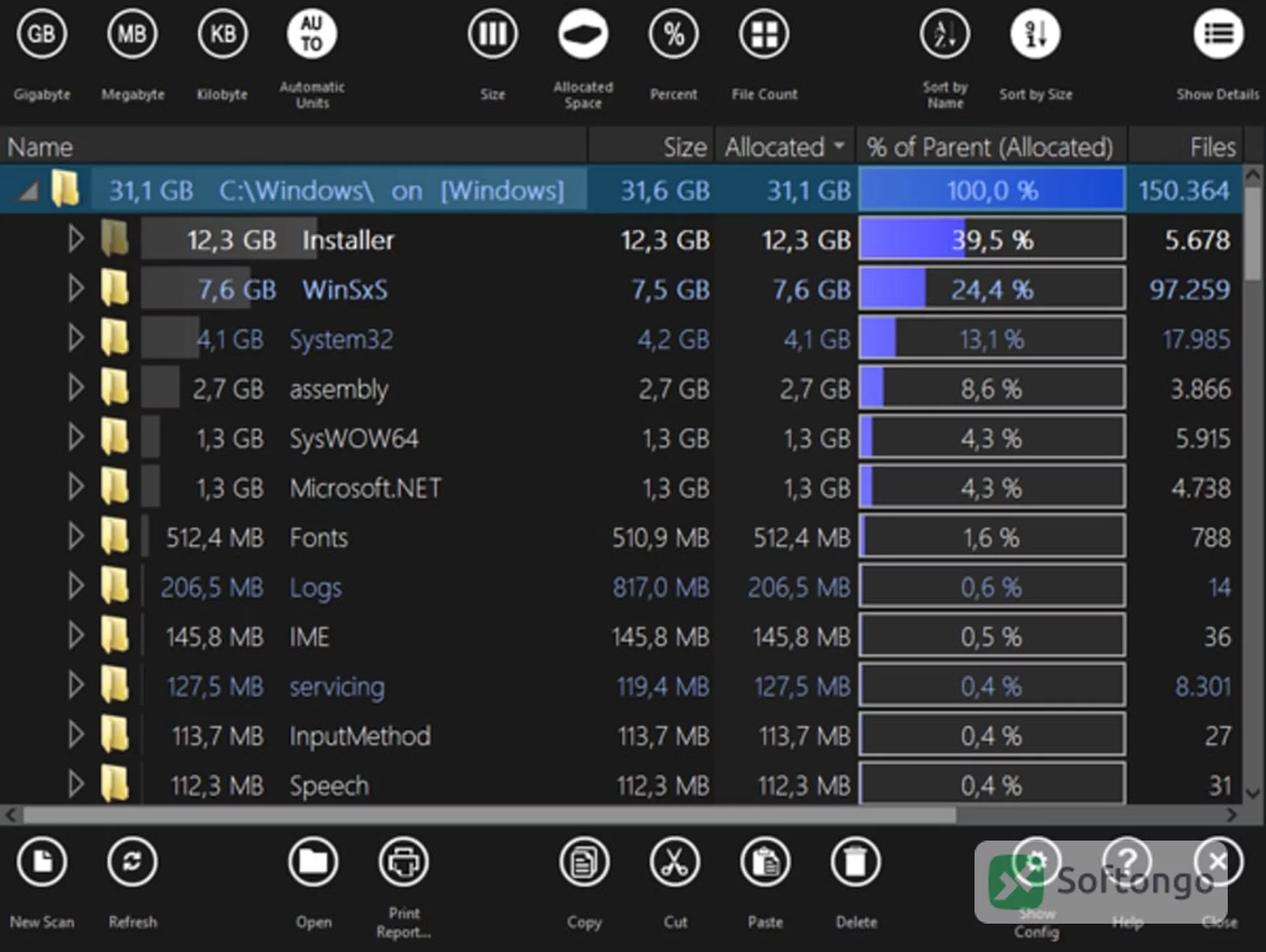Click the Files column header
This screenshot has height=952, width=1266.
click(x=1186, y=146)
